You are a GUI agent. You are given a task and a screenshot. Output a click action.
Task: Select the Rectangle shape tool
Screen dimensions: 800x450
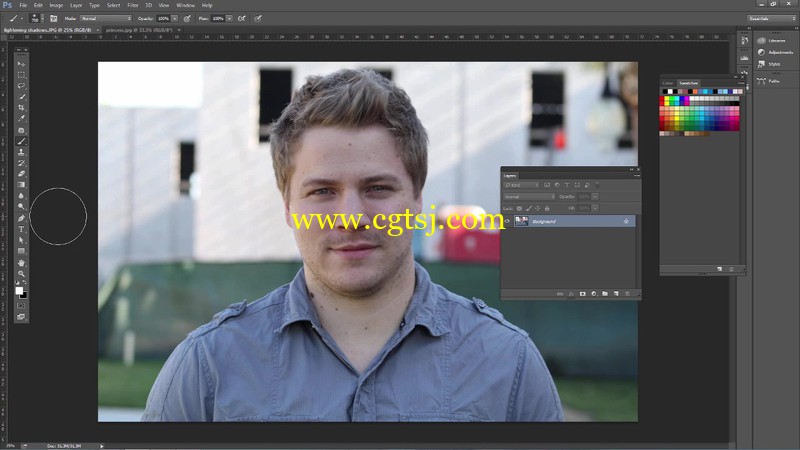[21, 251]
